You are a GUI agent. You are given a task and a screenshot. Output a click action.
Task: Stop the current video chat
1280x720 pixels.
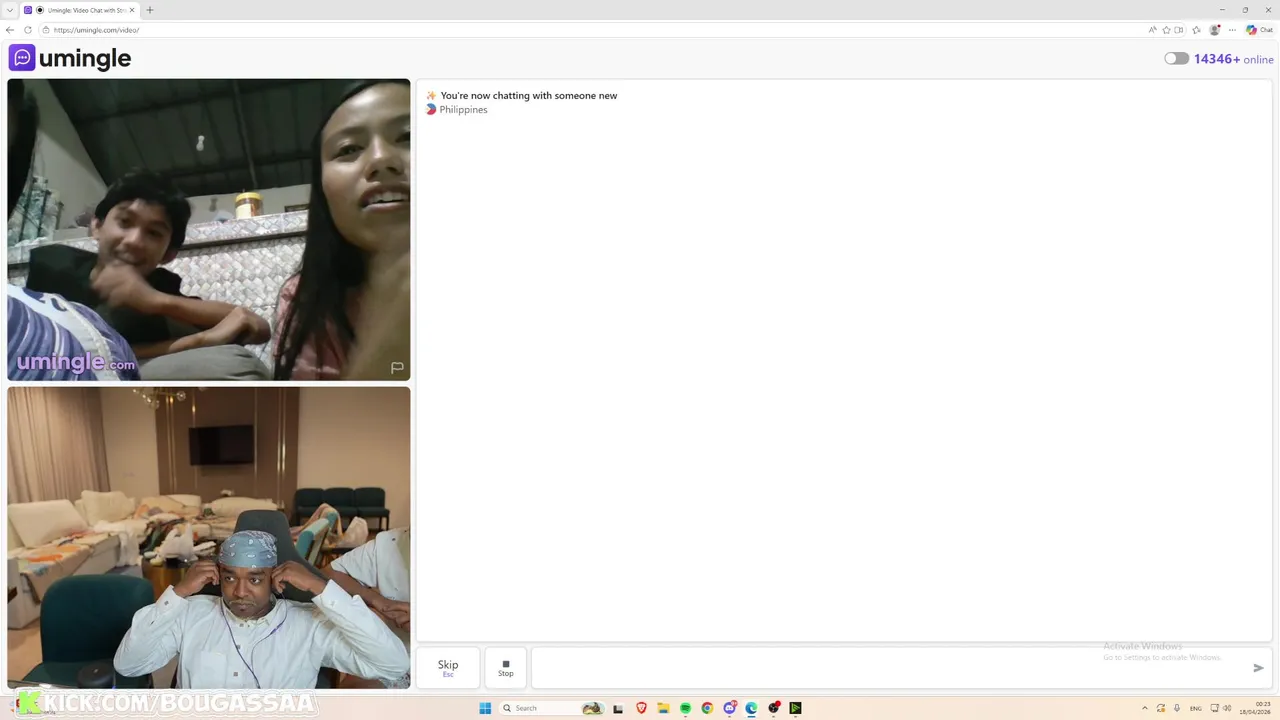(506, 668)
